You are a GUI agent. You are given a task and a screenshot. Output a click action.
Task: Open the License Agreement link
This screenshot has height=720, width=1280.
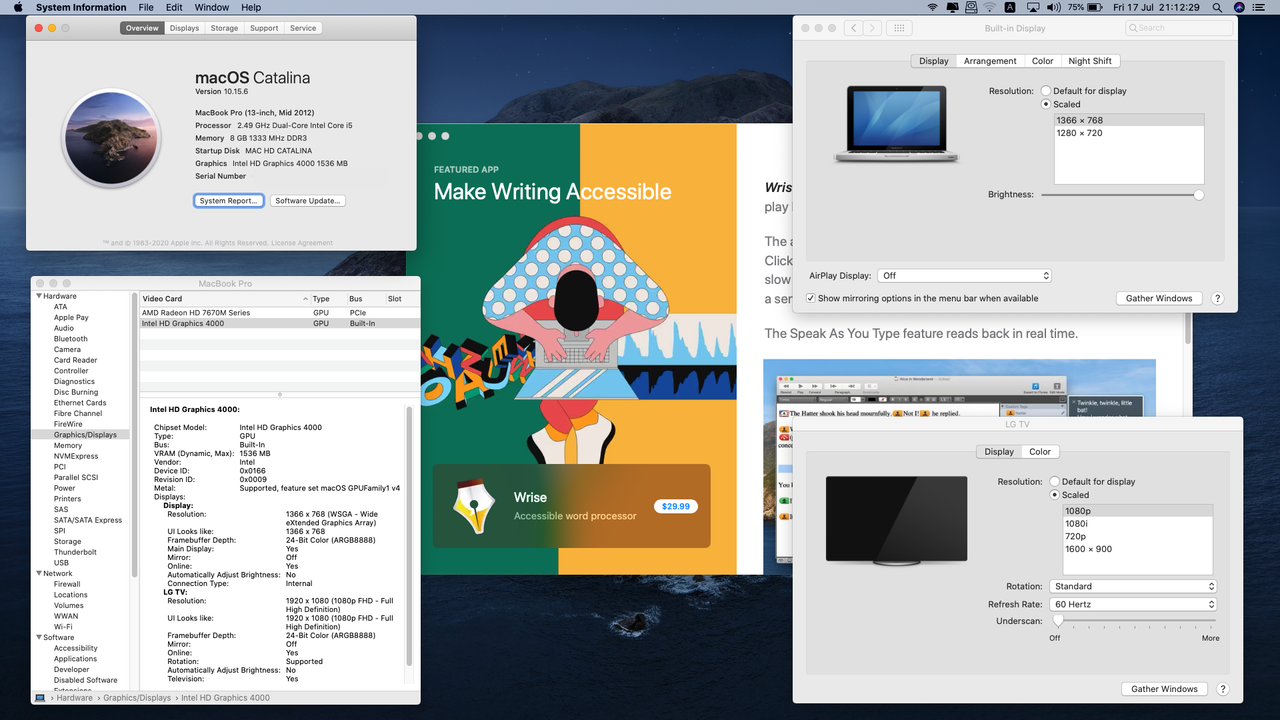(x=302, y=243)
